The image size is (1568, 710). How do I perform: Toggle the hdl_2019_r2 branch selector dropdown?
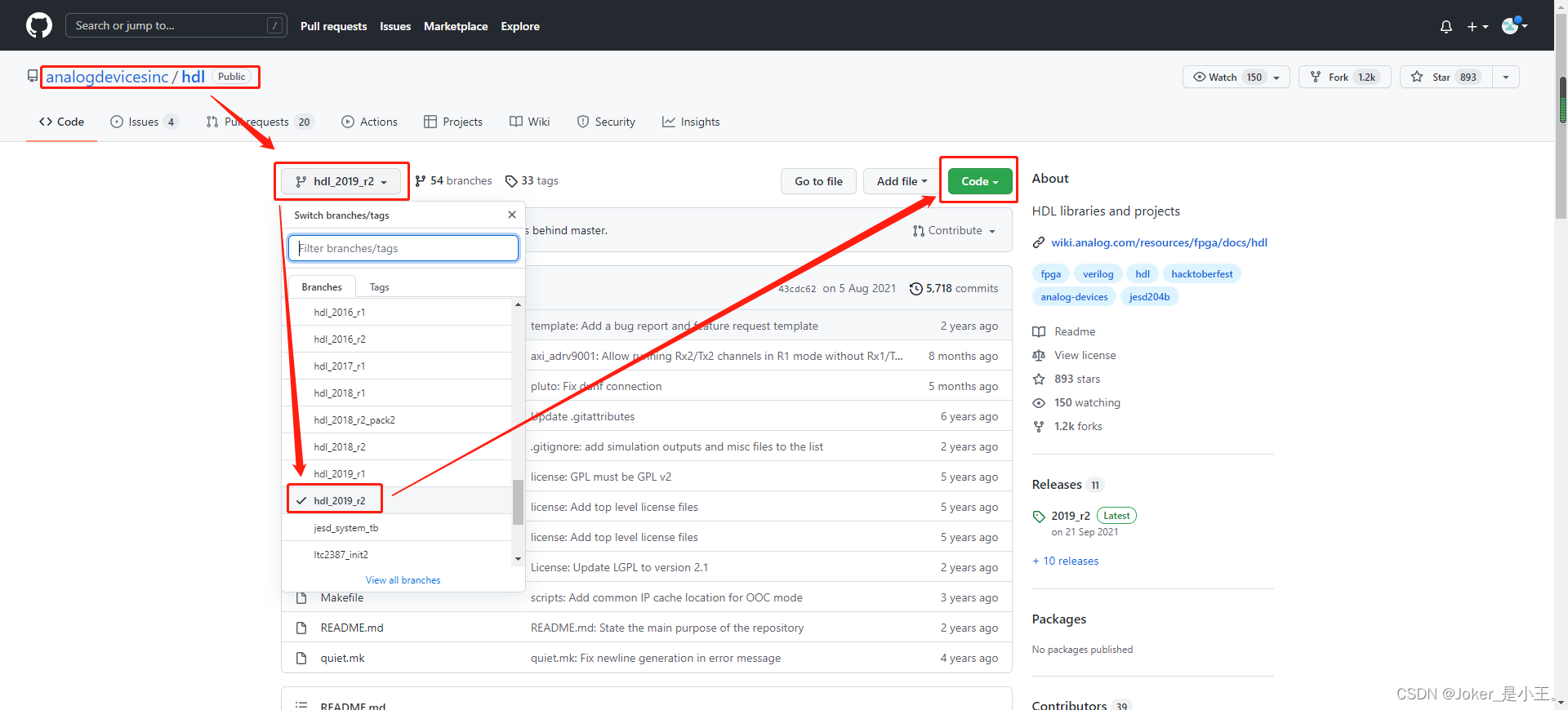point(341,181)
